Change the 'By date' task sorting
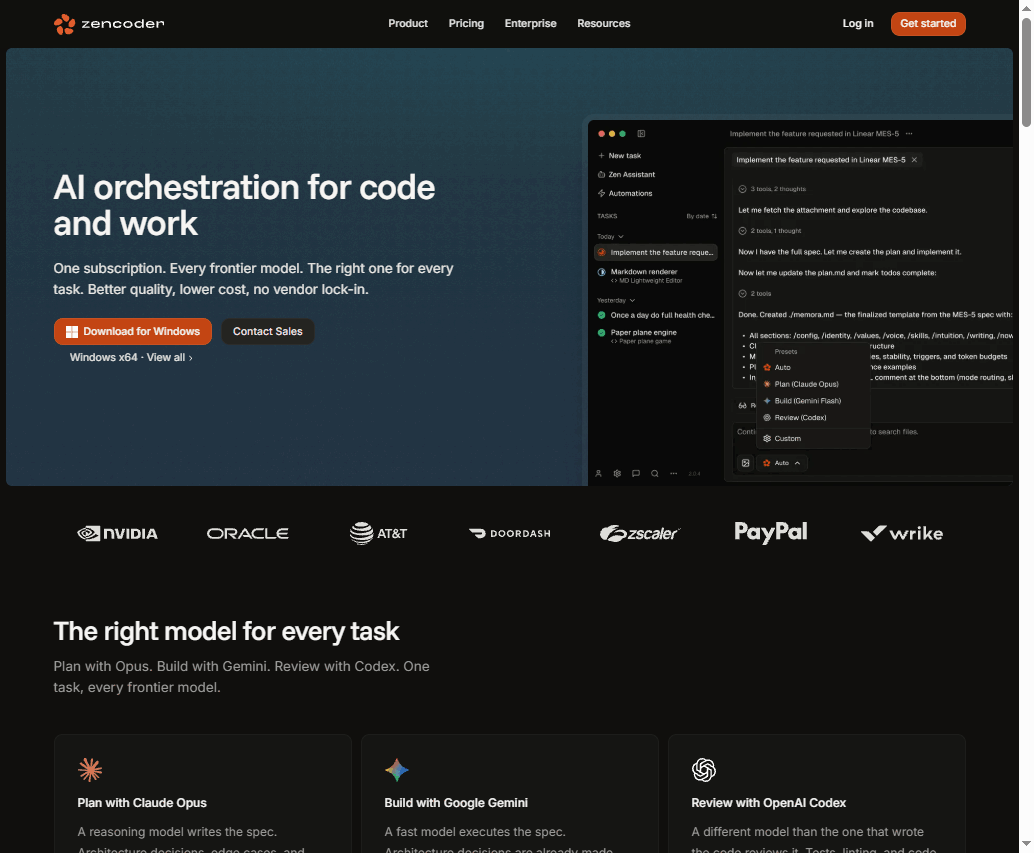This screenshot has height=853, width=1034. coord(701,216)
